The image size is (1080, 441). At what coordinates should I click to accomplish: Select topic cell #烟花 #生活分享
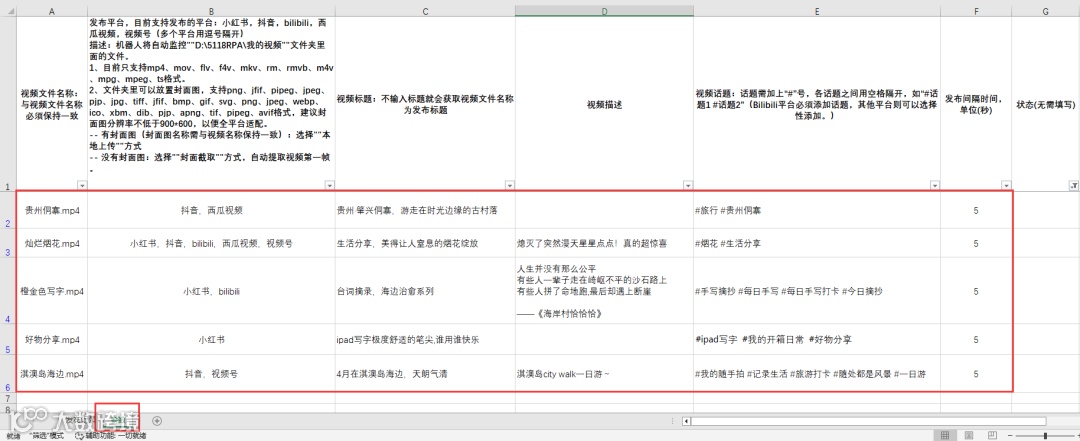click(x=817, y=243)
